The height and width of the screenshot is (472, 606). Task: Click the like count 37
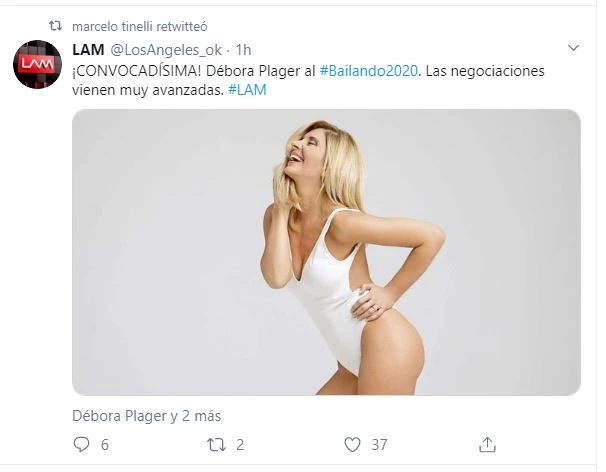[379, 445]
